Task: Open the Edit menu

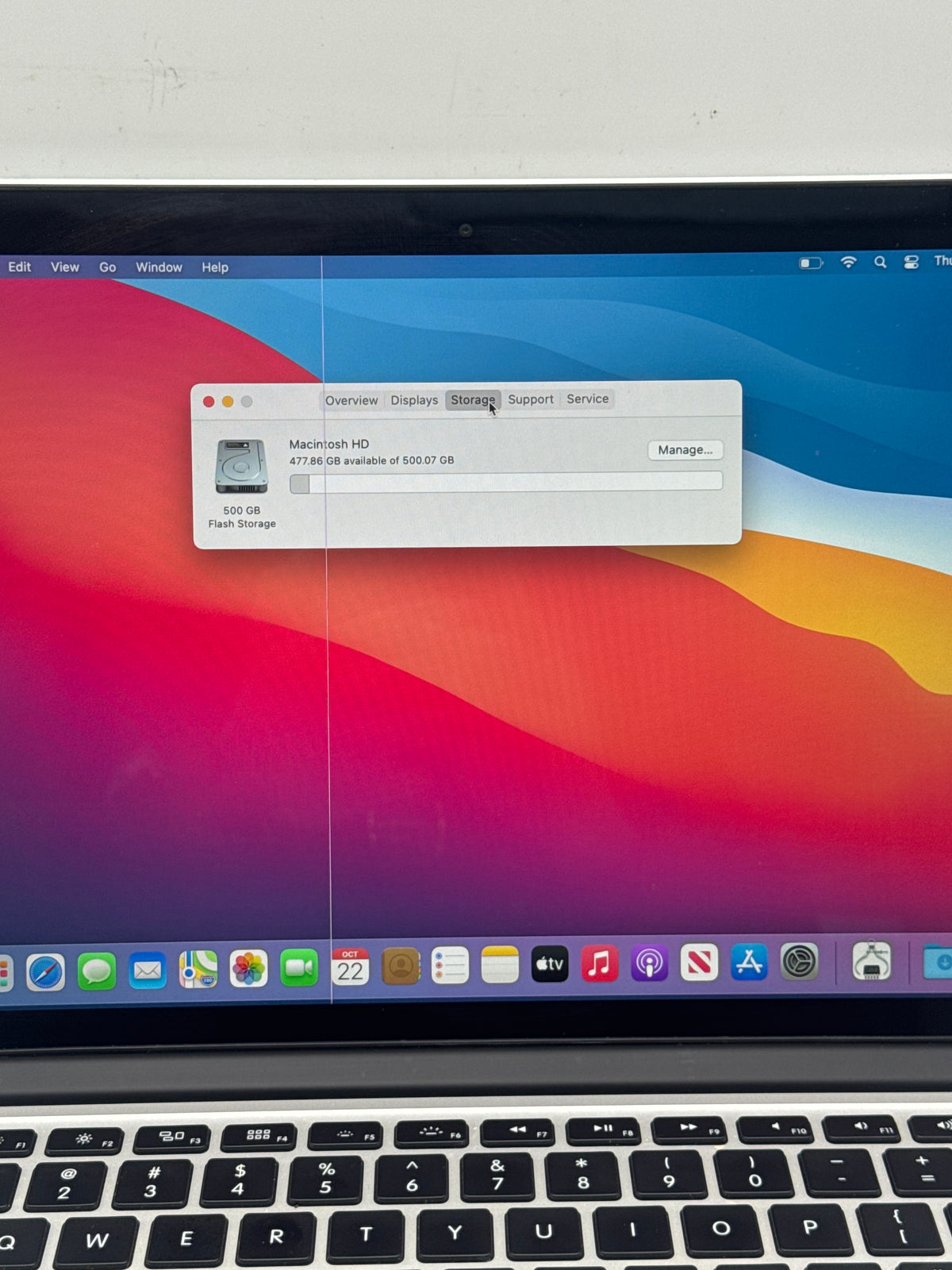Action: click(x=19, y=267)
